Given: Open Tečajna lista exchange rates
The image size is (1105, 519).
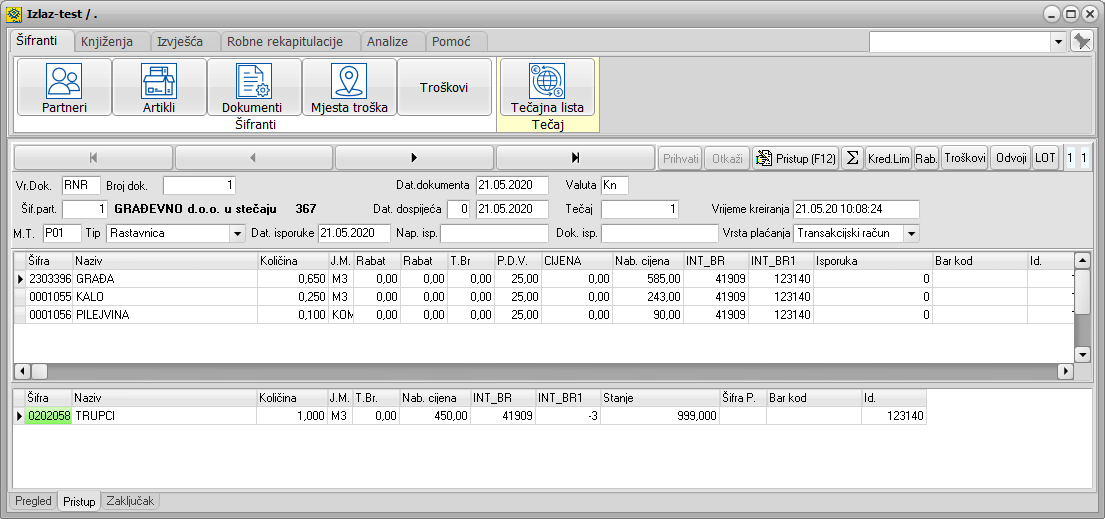Looking at the screenshot, I should [x=547, y=87].
